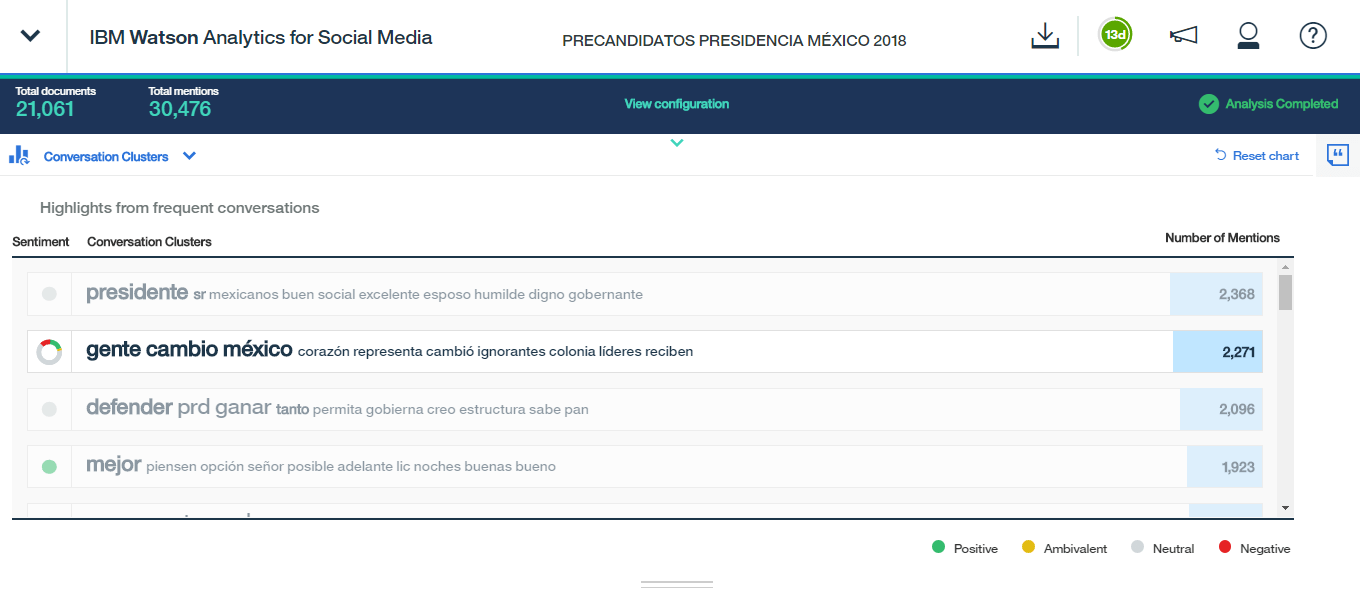
Task: Click the Neutral legend gray swatch
Action: (x=1137, y=547)
